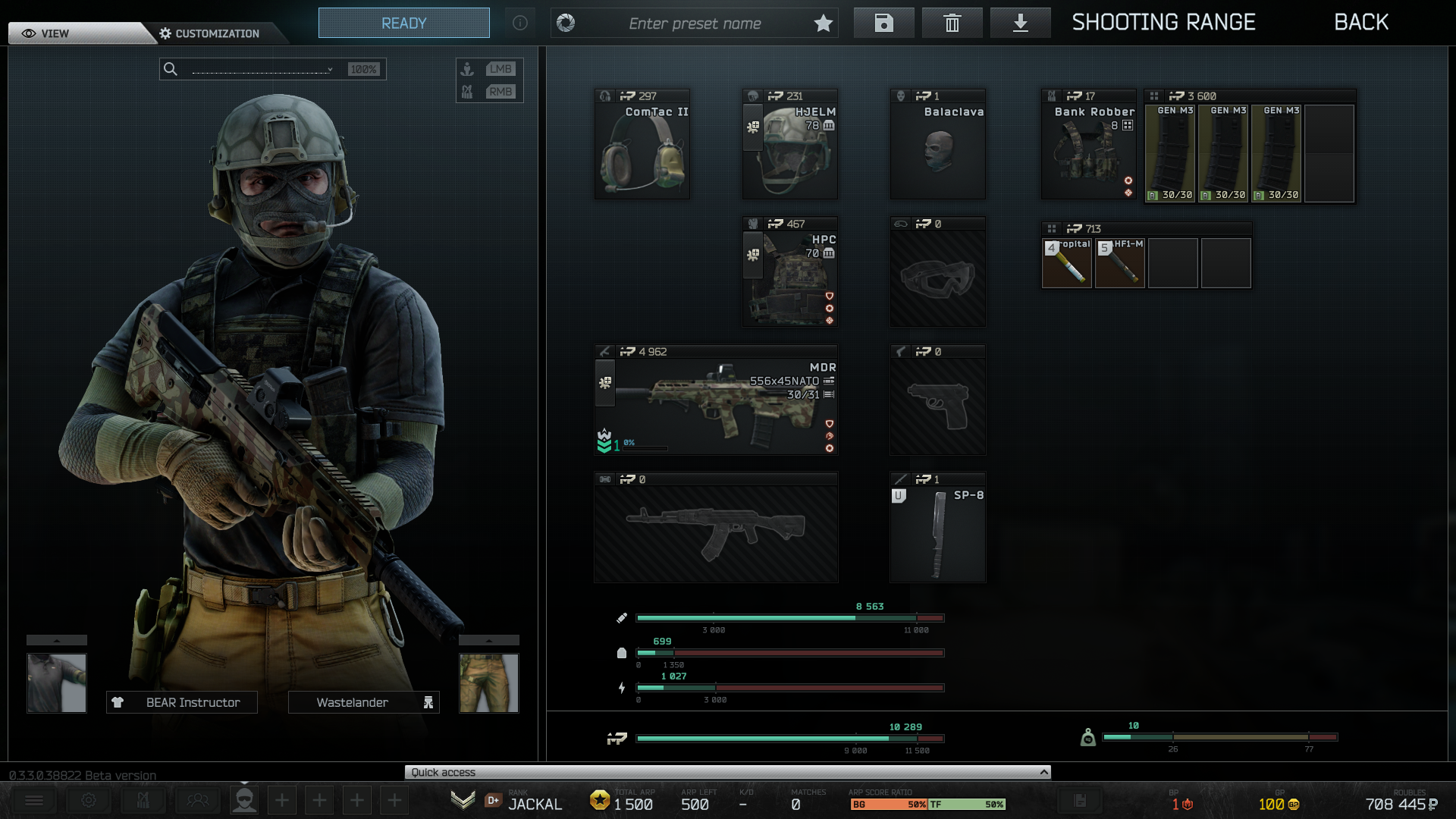The width and height of the screenshot is (1456, 819).
Task: Click the delete preset trash icon
Action: (x=952, y=23)
